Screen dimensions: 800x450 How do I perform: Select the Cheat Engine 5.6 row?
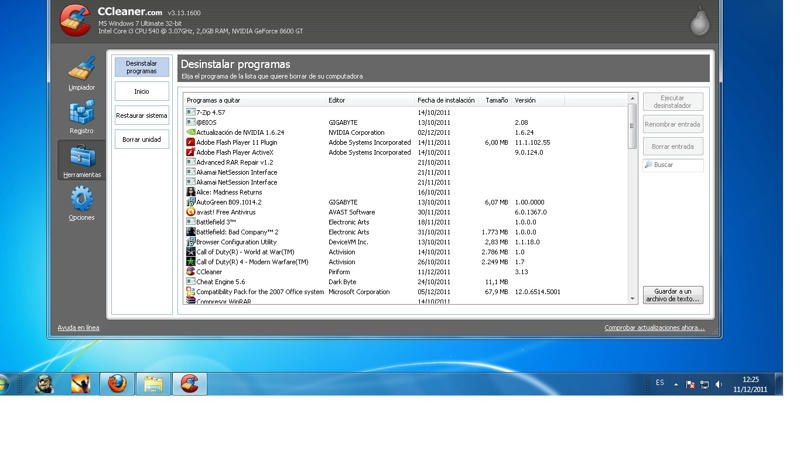point(406,282)
